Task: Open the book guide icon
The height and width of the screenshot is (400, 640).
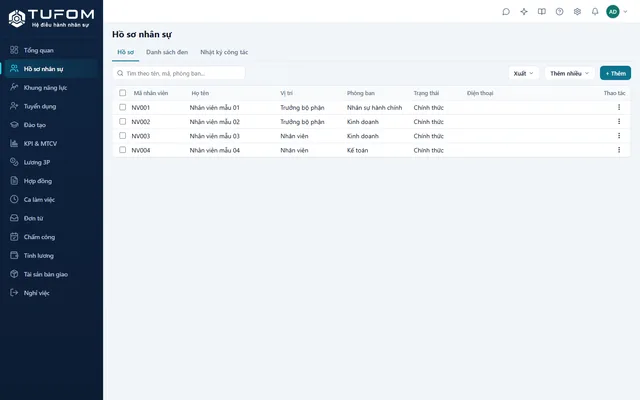Action: 542,11
